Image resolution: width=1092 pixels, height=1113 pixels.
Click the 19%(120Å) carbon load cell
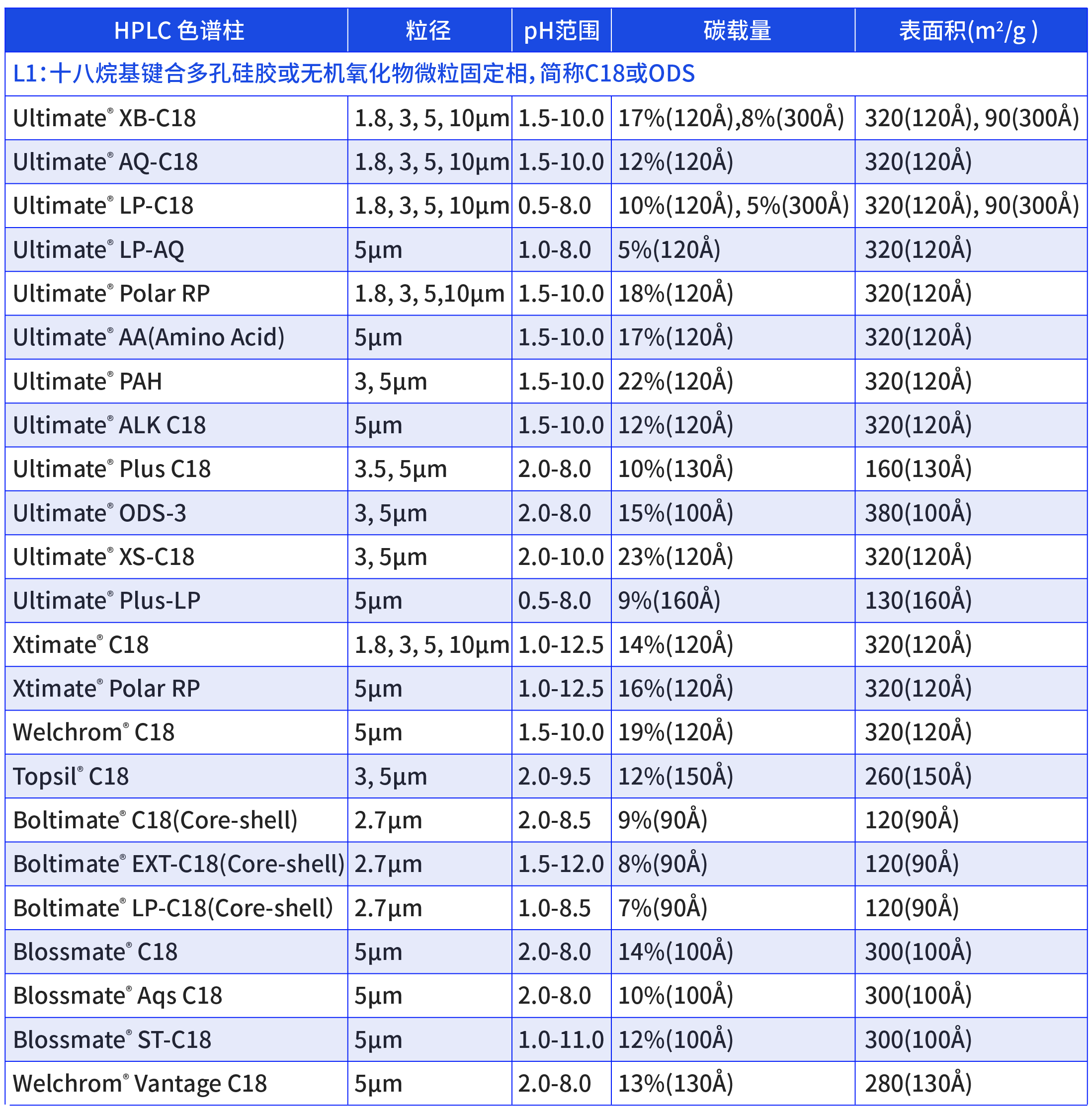675,732
